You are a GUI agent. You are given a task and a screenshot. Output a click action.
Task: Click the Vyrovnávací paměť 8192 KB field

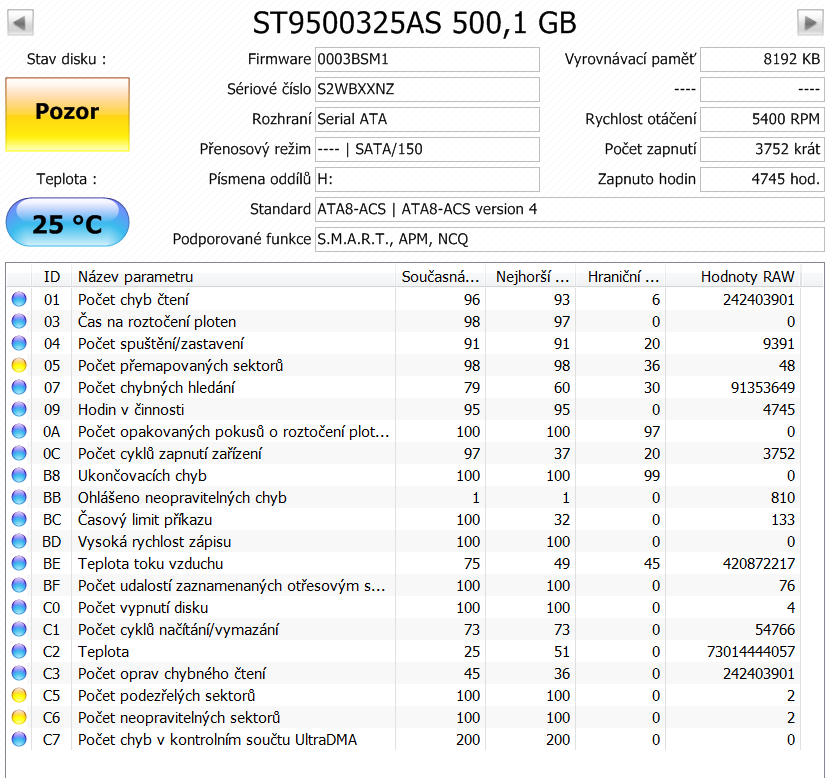pos(762,59)
